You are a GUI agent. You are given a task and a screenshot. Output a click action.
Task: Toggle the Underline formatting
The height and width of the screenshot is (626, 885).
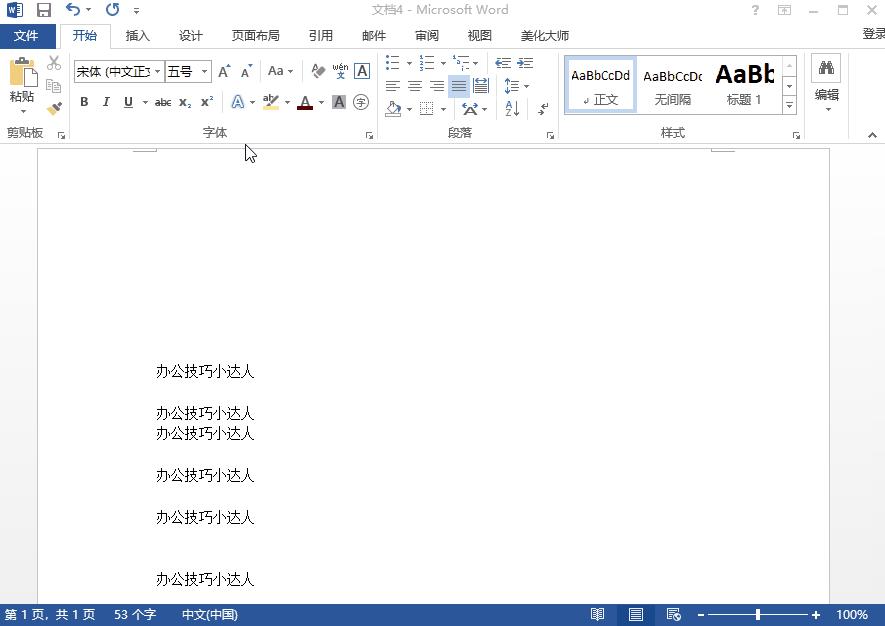pyautogui.click(x=127, y=101)
